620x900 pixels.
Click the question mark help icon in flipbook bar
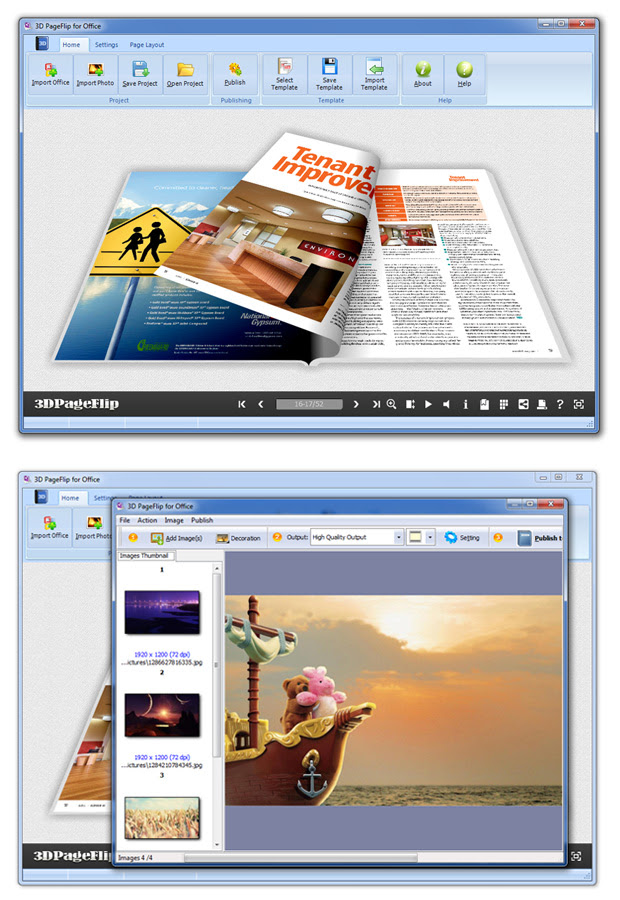[560, 405]
